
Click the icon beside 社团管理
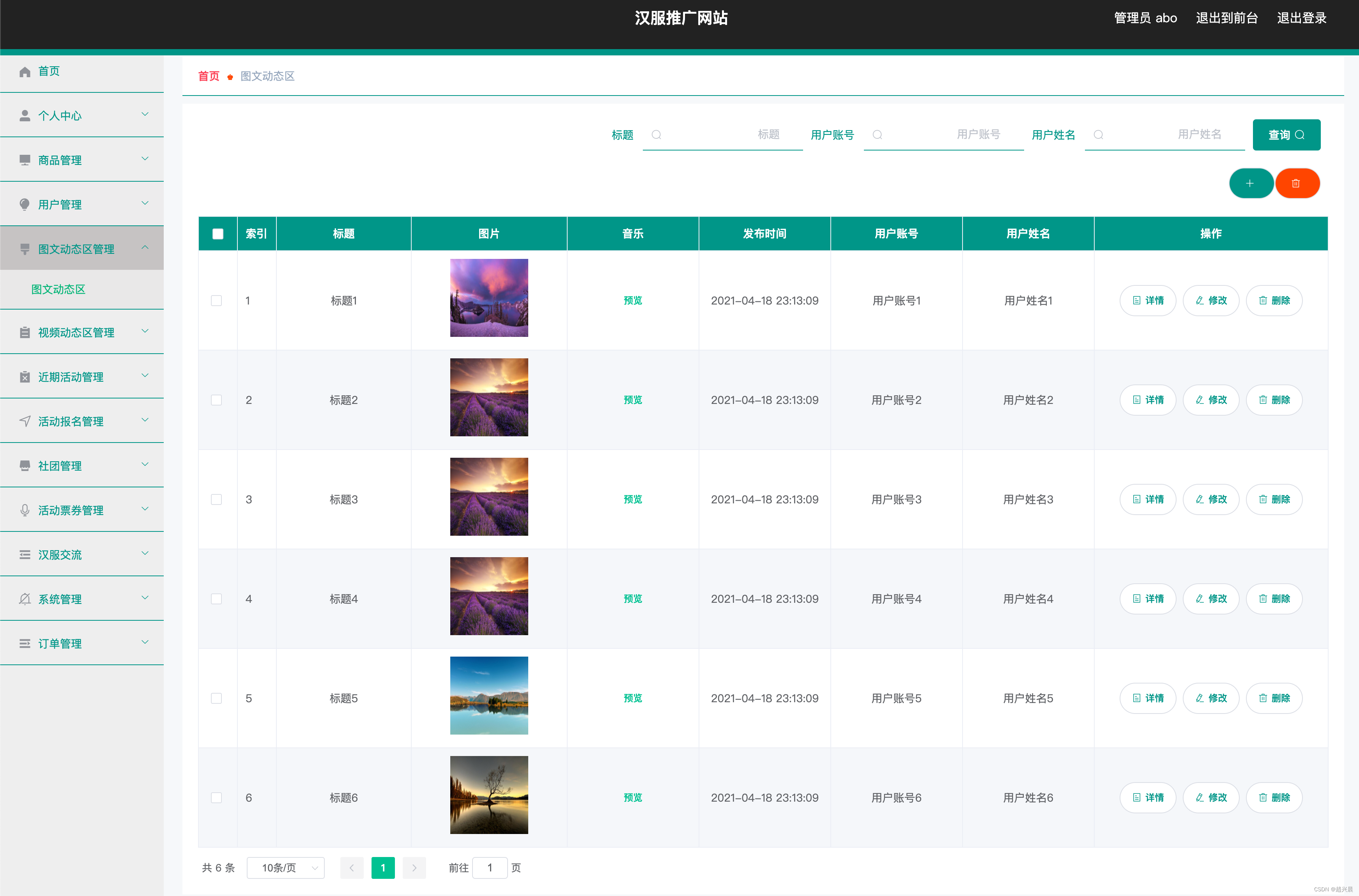[25, 466]
